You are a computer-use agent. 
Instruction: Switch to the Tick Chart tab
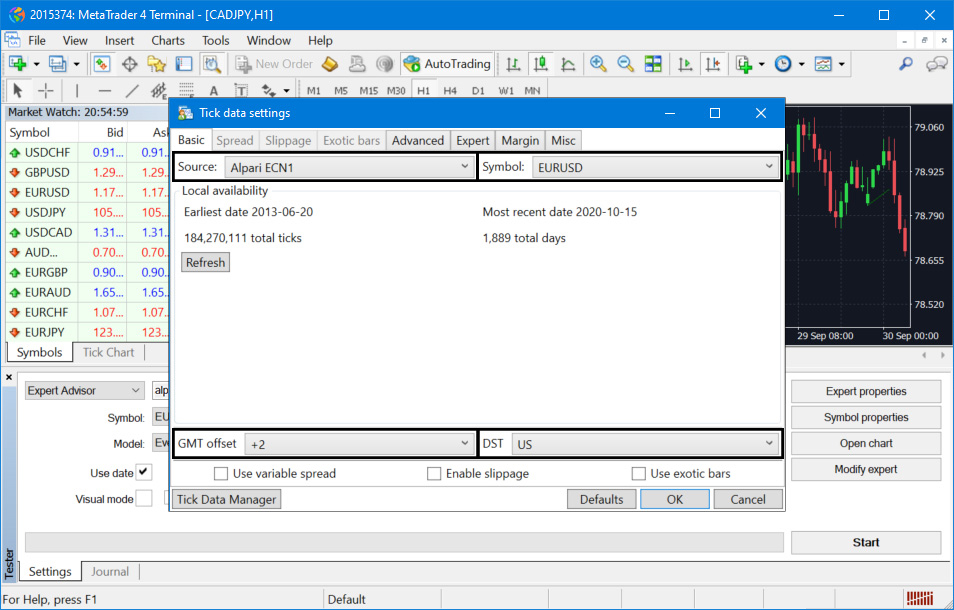108,352
